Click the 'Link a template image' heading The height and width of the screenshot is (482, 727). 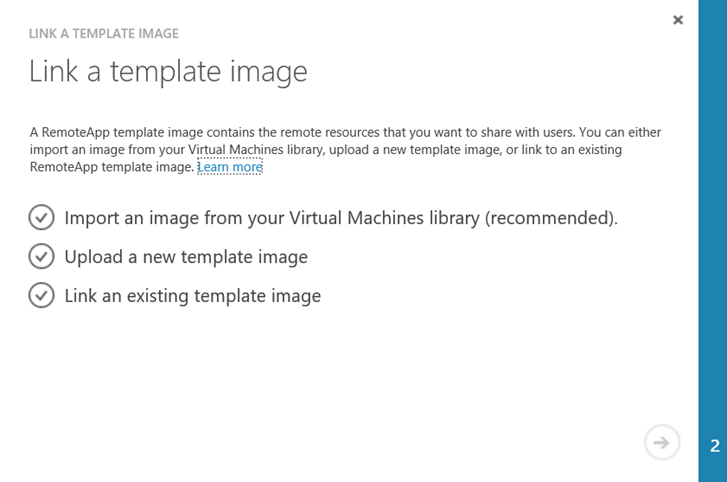click(168, 72)
